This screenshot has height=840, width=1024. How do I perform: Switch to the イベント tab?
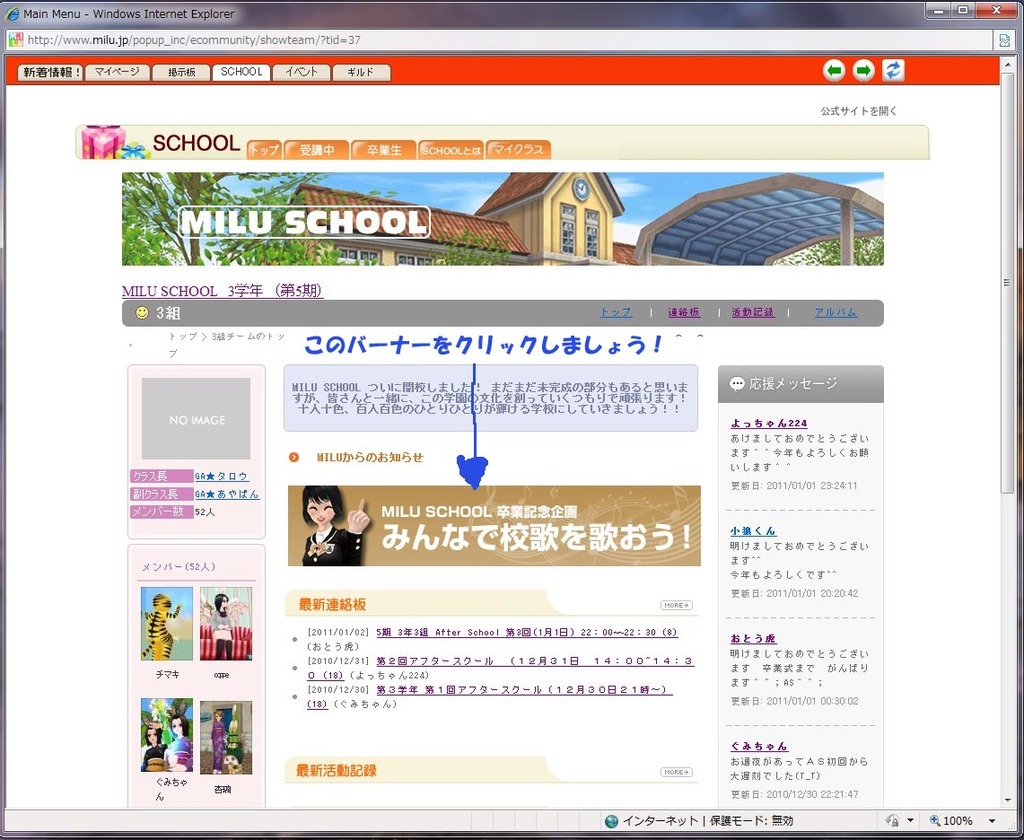click(301, 72)
